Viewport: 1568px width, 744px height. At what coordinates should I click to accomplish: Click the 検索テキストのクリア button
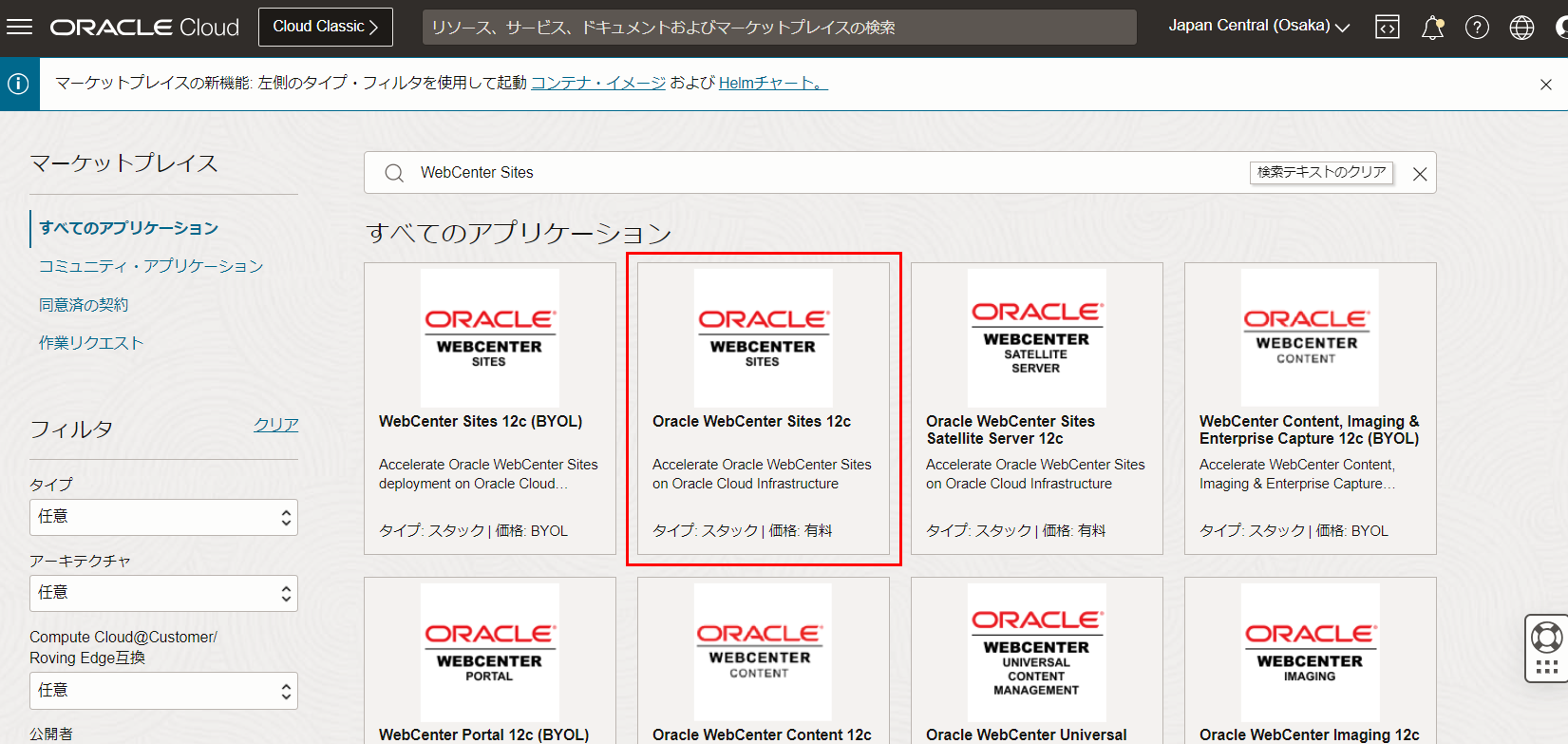click(x=1321, y=172)
